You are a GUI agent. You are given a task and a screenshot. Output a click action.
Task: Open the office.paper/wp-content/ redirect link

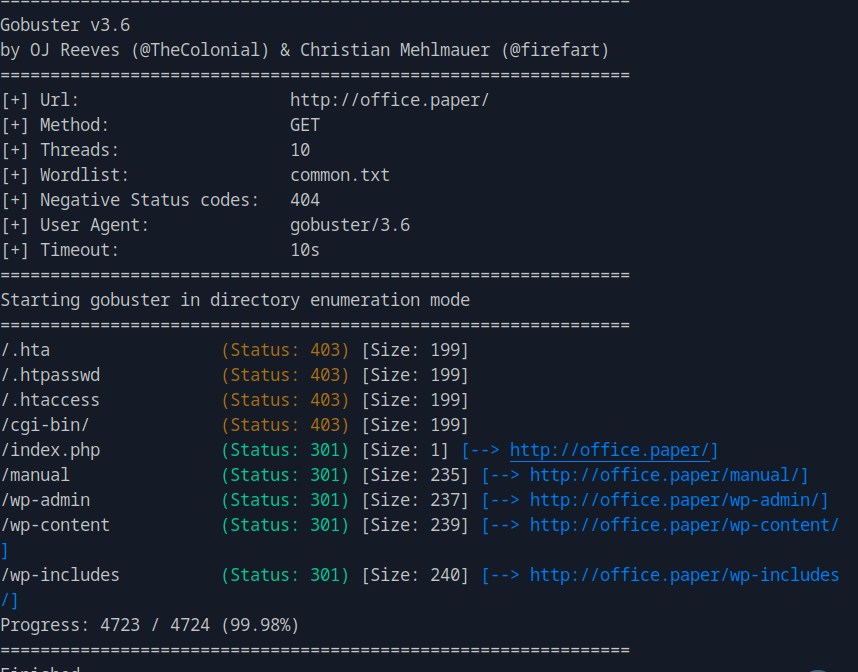coord(684,525)
